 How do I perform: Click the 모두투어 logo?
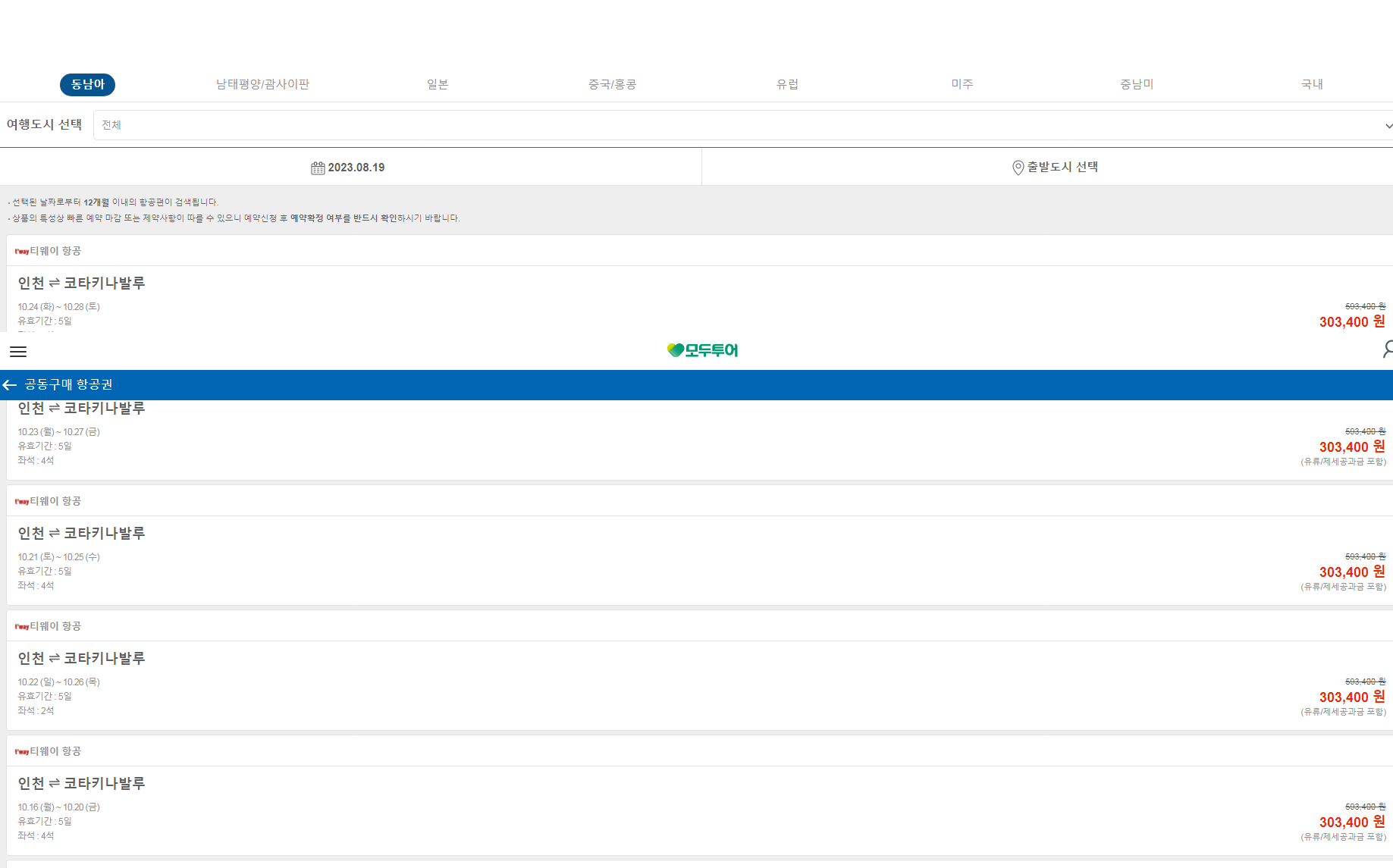(702, 350)
